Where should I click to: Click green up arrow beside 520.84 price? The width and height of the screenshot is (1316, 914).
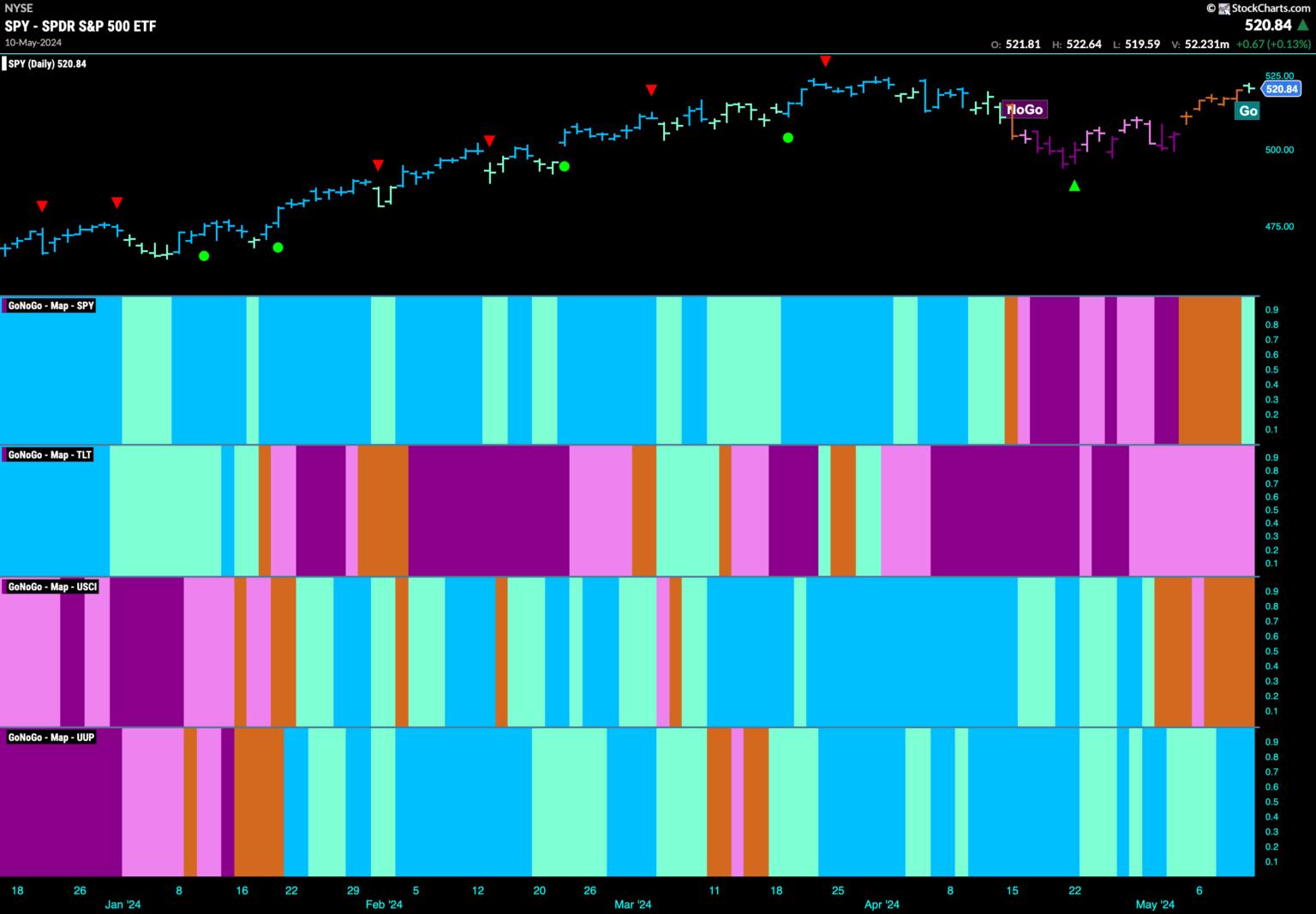coord(1303,26)
